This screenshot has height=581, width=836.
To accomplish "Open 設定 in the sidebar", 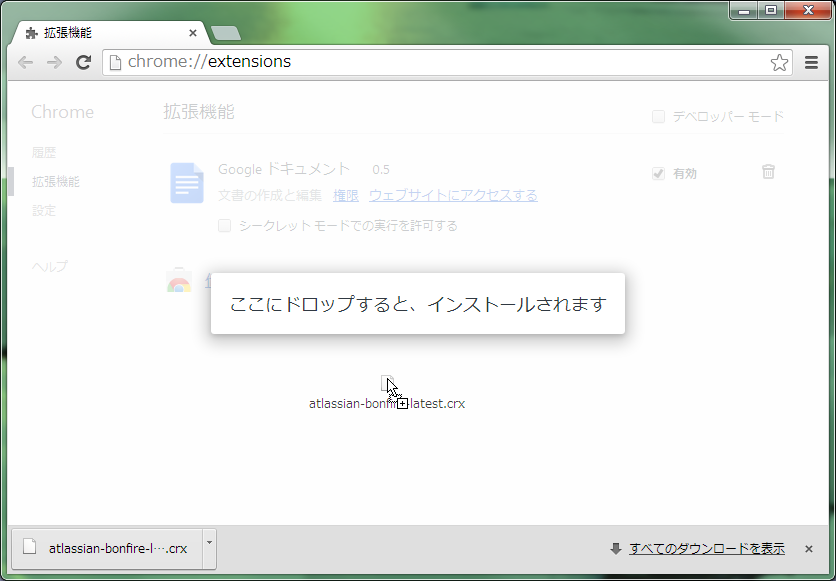I will click(x=44, y=211).
